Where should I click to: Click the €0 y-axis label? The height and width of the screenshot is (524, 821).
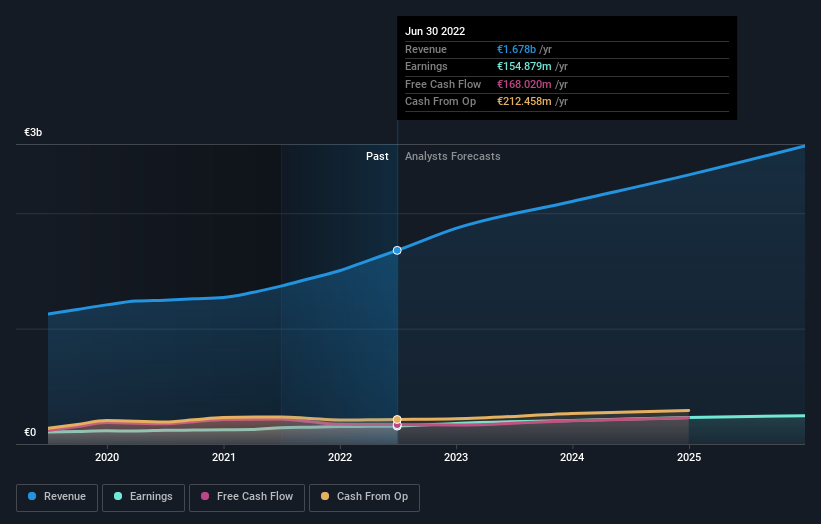pos(30,432)
